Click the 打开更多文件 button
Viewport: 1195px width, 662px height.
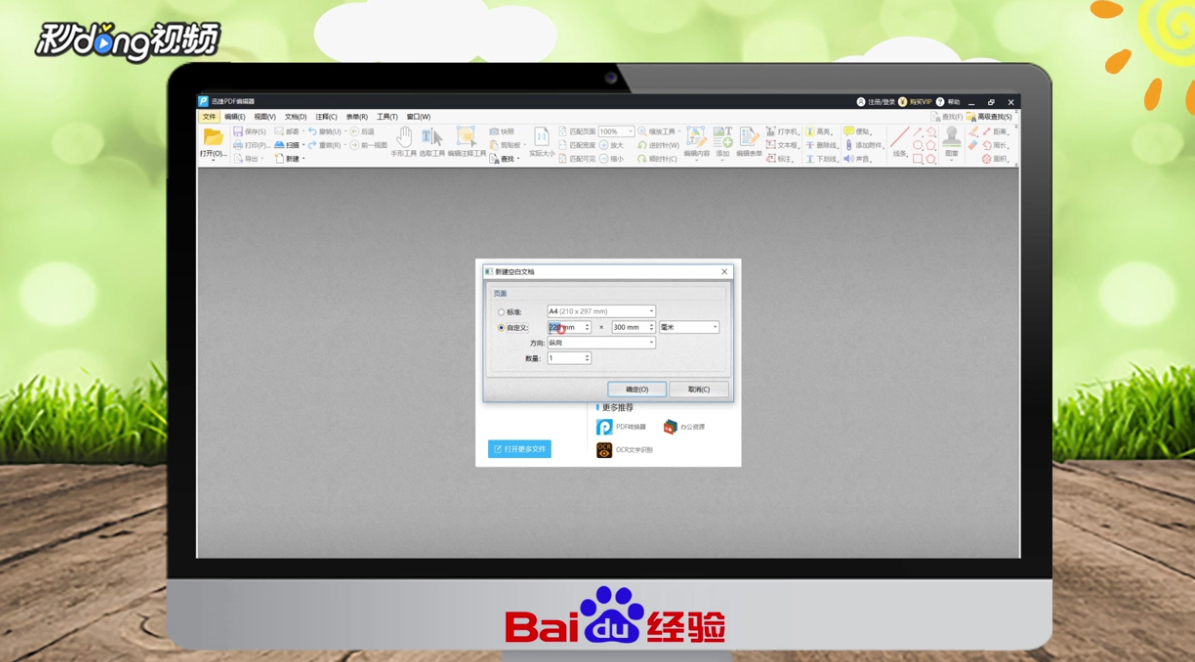pyautogui.click(x=519, y=449)
